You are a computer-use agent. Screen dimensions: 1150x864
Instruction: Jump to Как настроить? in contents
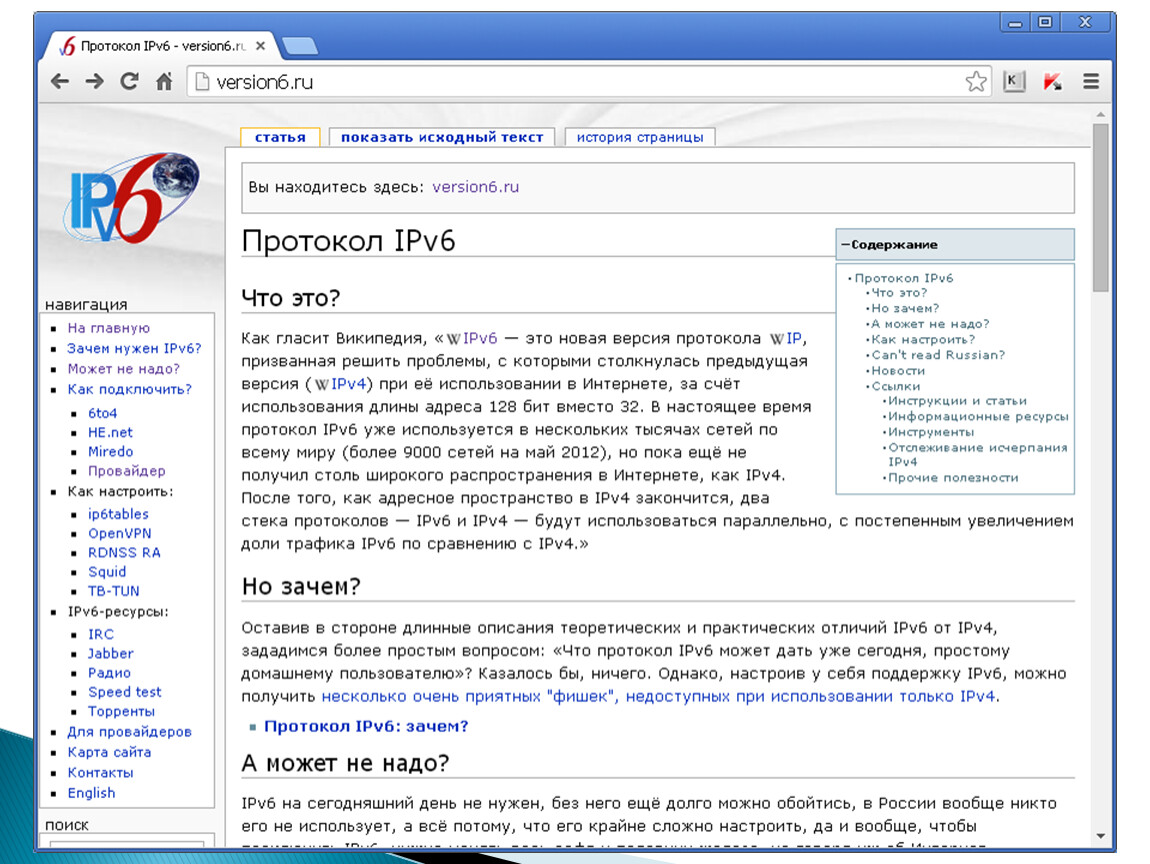[x=923, y=339]
